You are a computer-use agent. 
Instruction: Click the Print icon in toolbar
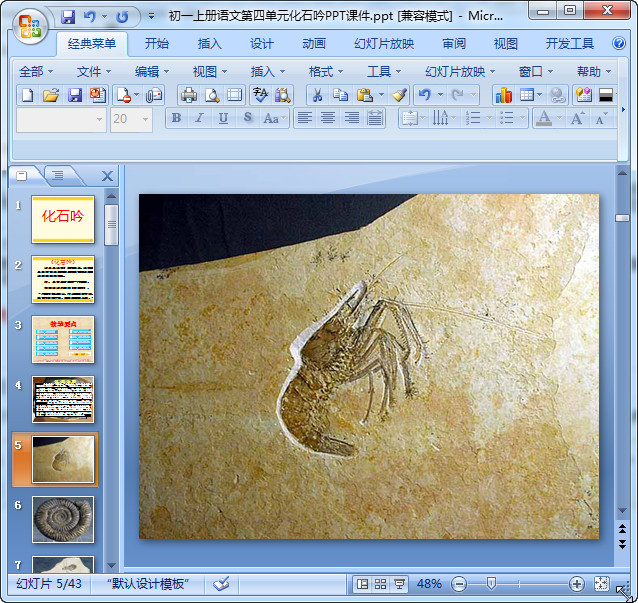click(188, 95)
